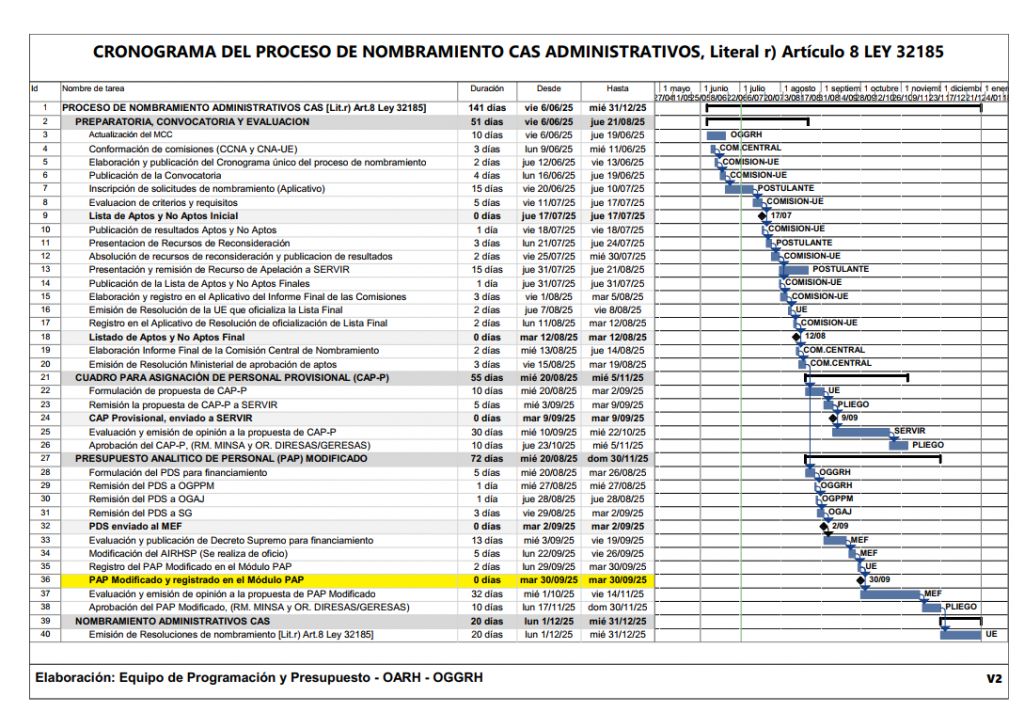This screenshot has width=1024, height=712.
Task: Select summary task 'NOMBRAMIENTO ADMINISTRATIVOS CAS'
Action: [172, 621]
